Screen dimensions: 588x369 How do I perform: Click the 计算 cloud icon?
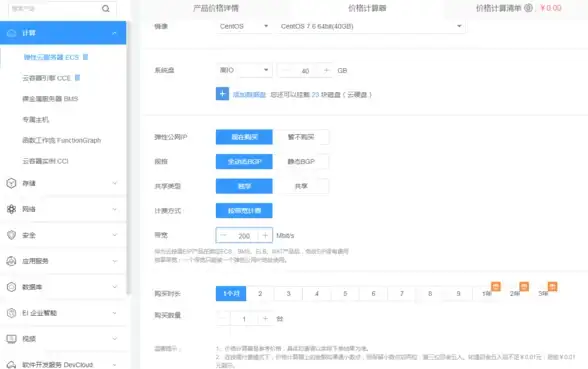coord(12,33)
